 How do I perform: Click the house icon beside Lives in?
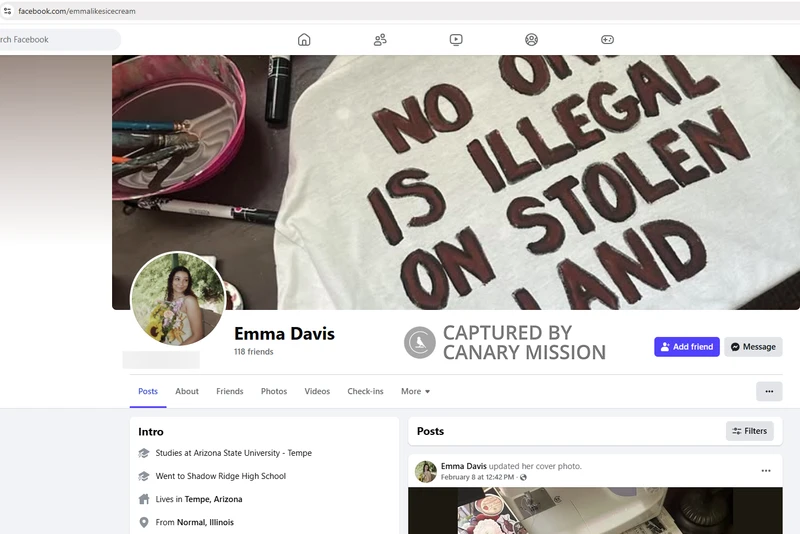click(x=144, y=499)
